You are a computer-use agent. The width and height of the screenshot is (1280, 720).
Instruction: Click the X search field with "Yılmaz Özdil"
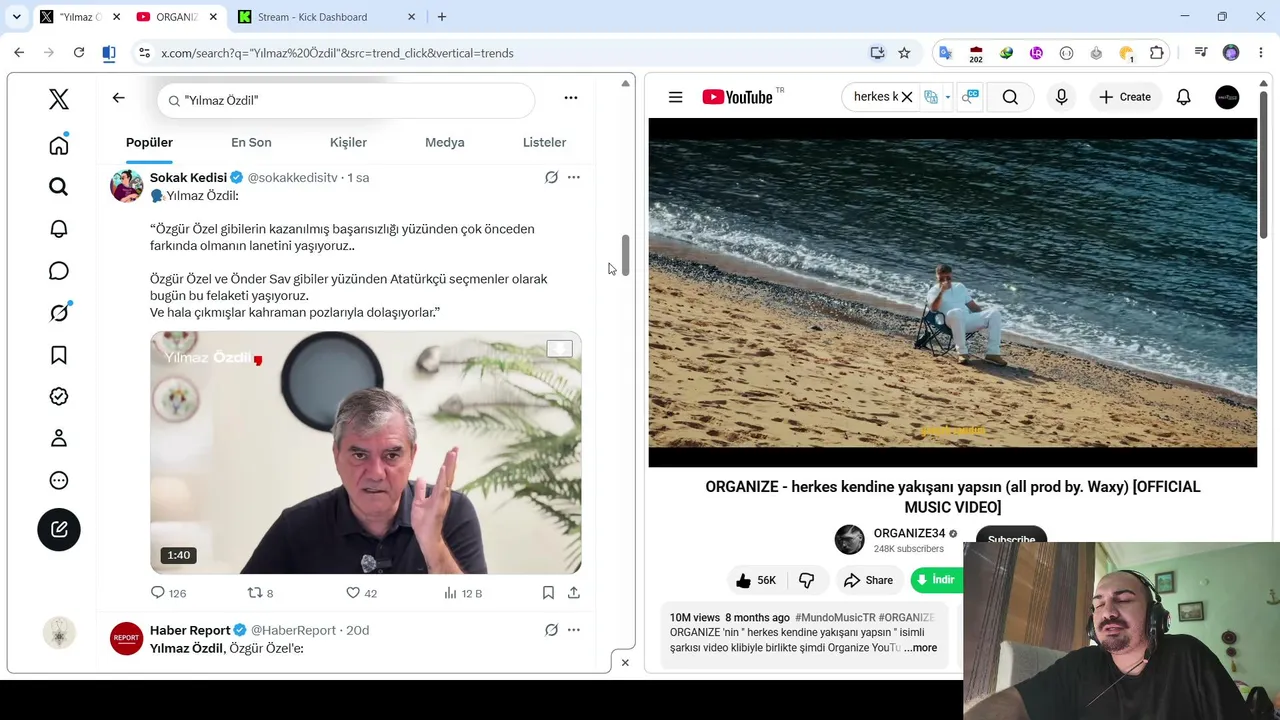click(346, 100)
